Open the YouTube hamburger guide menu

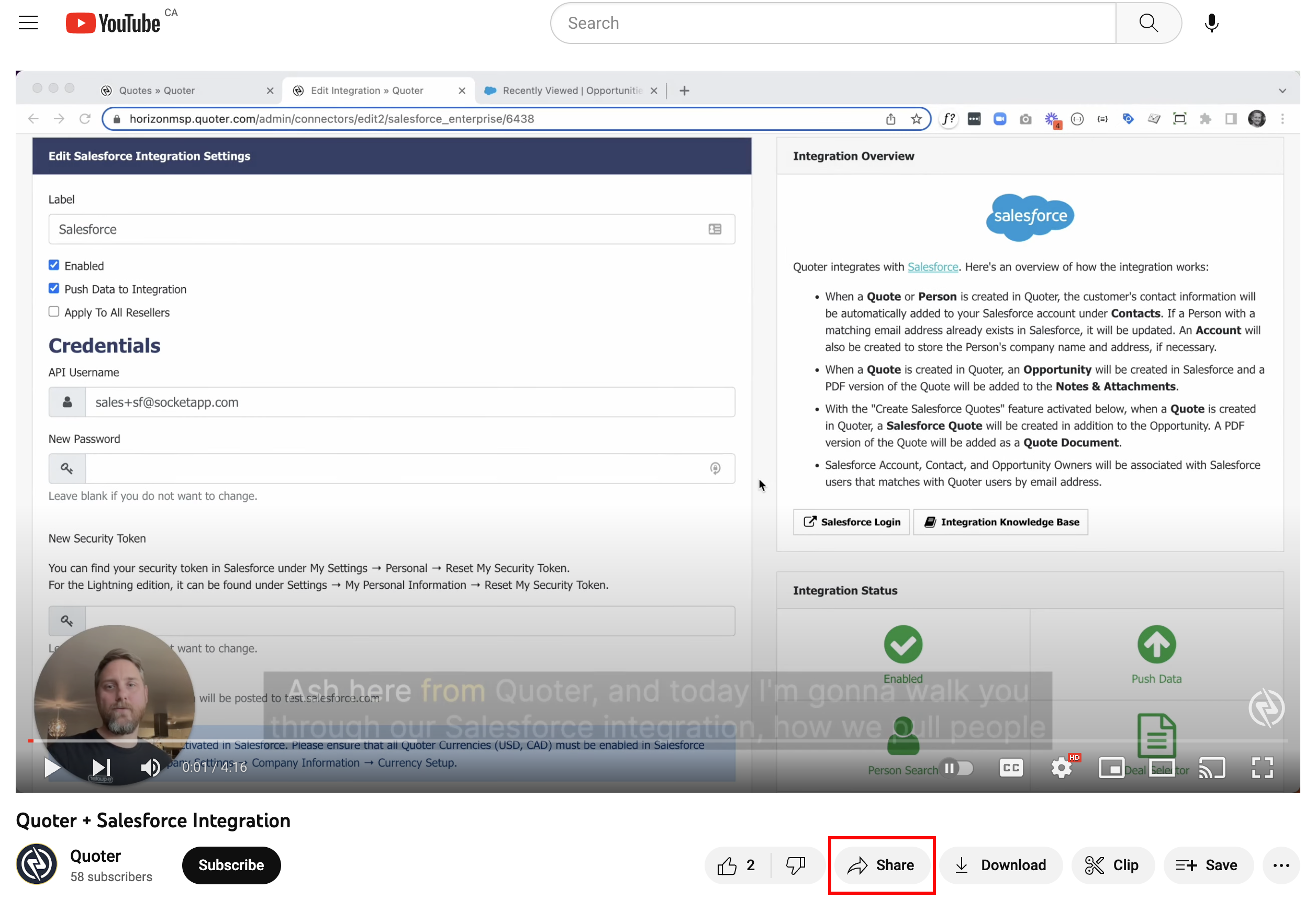click(x=28, y=23)
